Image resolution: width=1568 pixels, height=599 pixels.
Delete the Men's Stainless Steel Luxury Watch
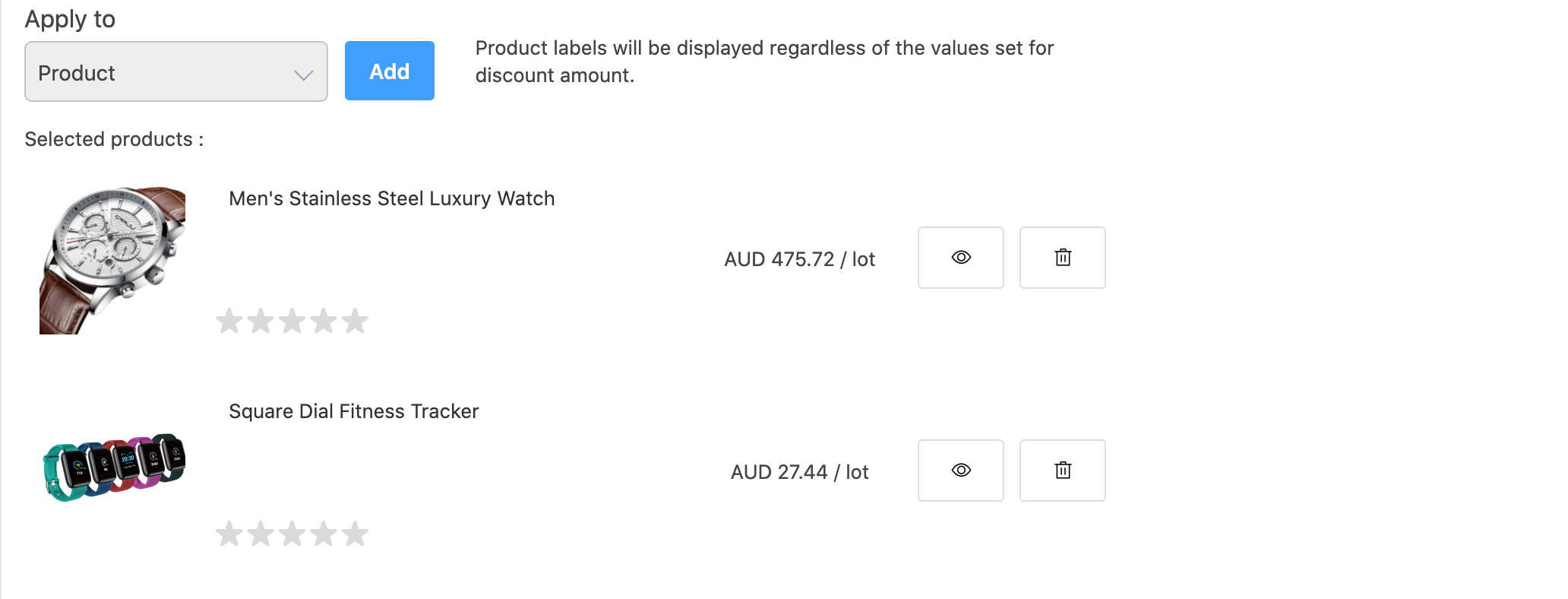coord(1062,258)
